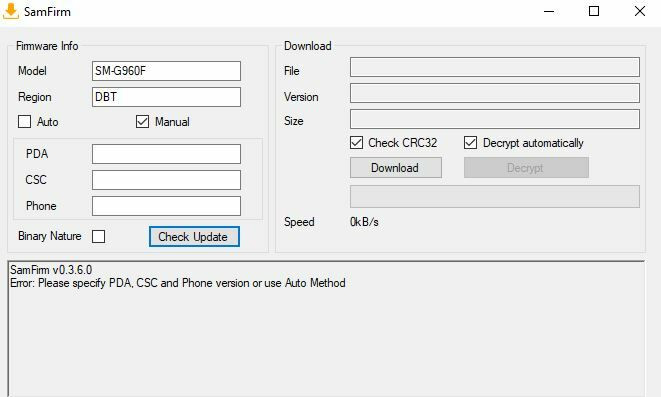Click the Check Update button
The width and height of the screenshot is (661, 397).
(194, 236)
